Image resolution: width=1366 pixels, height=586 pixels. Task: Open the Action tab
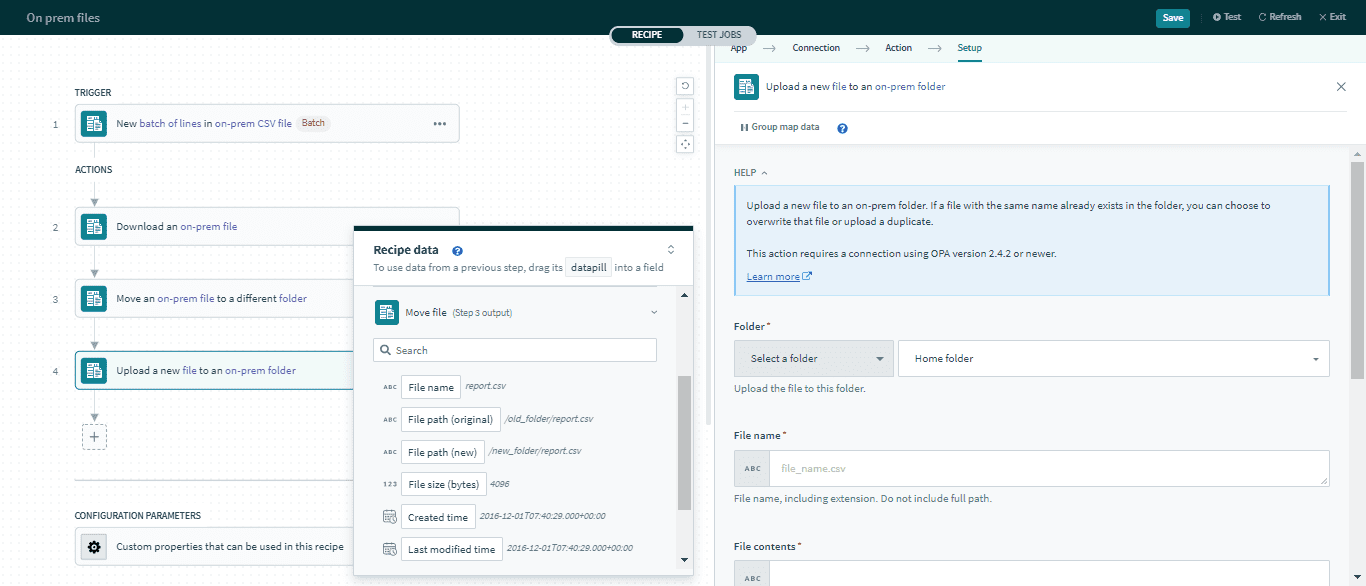click(898, 48)
